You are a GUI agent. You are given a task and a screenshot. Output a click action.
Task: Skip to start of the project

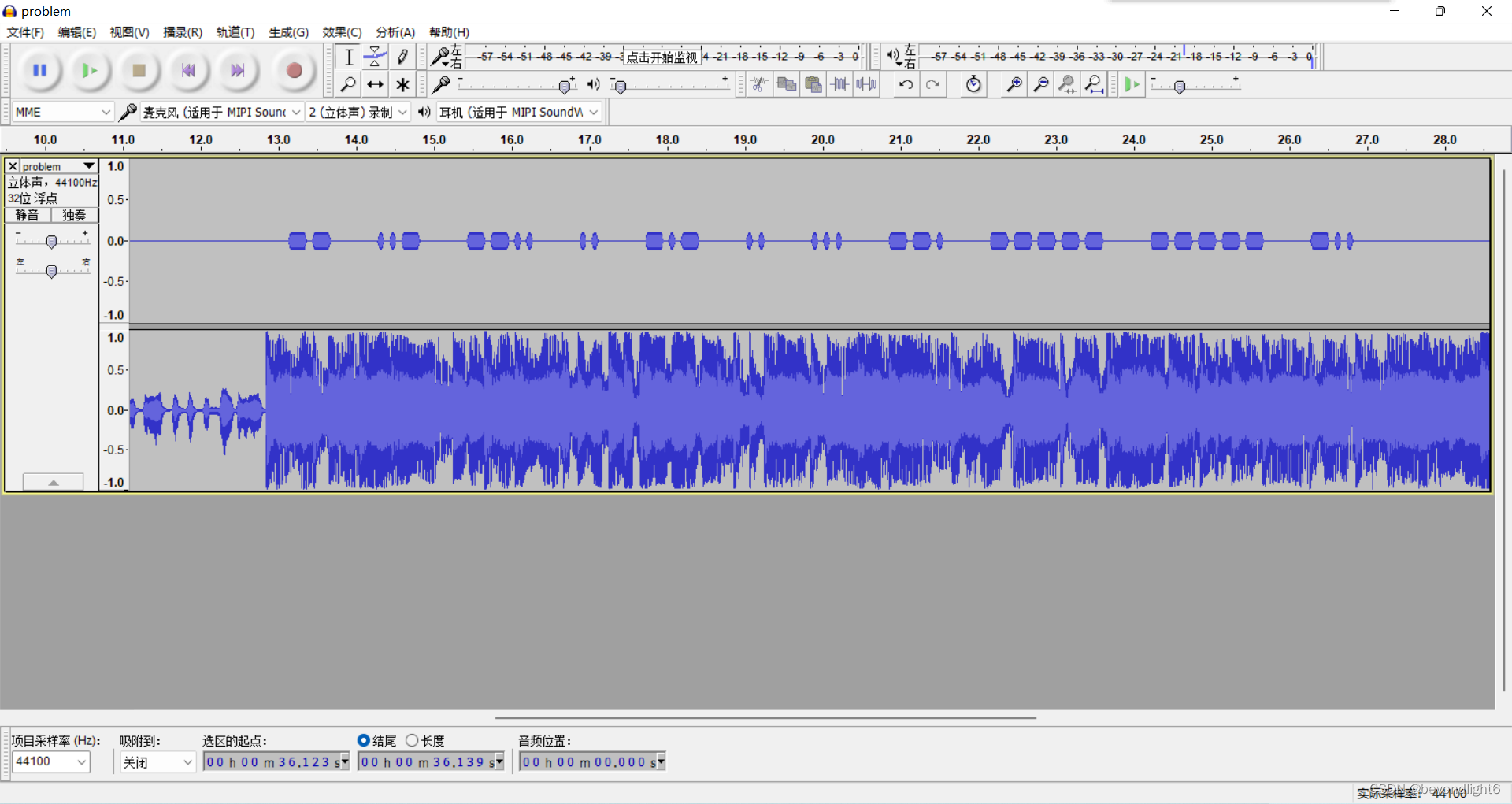coord(188,70)
